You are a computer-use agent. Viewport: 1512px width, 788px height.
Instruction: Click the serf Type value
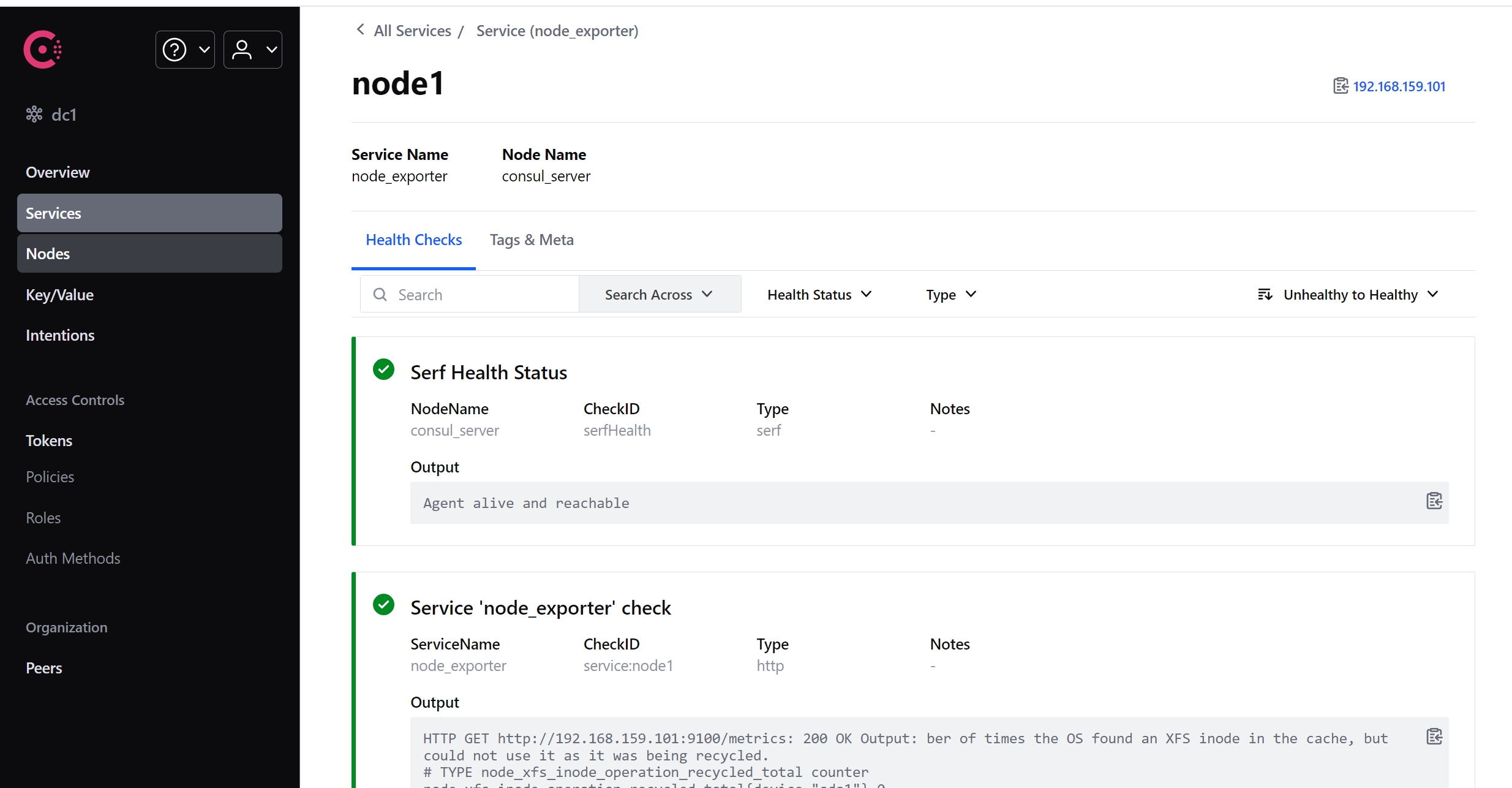(x=769, y=430)
